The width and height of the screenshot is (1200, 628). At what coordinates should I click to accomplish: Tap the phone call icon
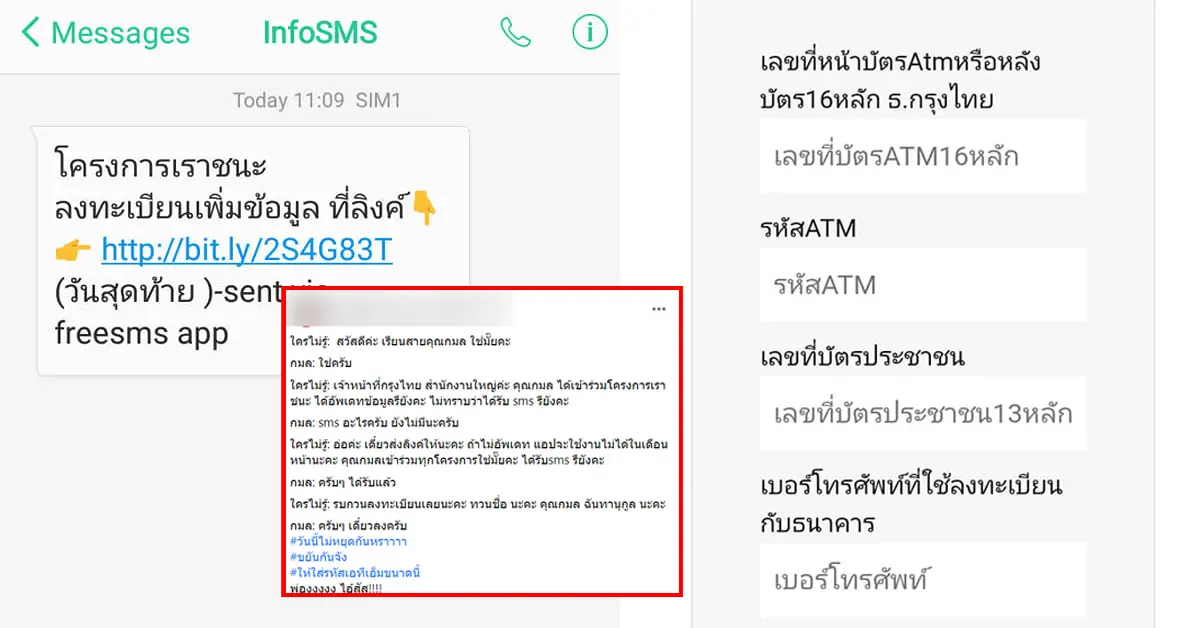tap(515, 33)
